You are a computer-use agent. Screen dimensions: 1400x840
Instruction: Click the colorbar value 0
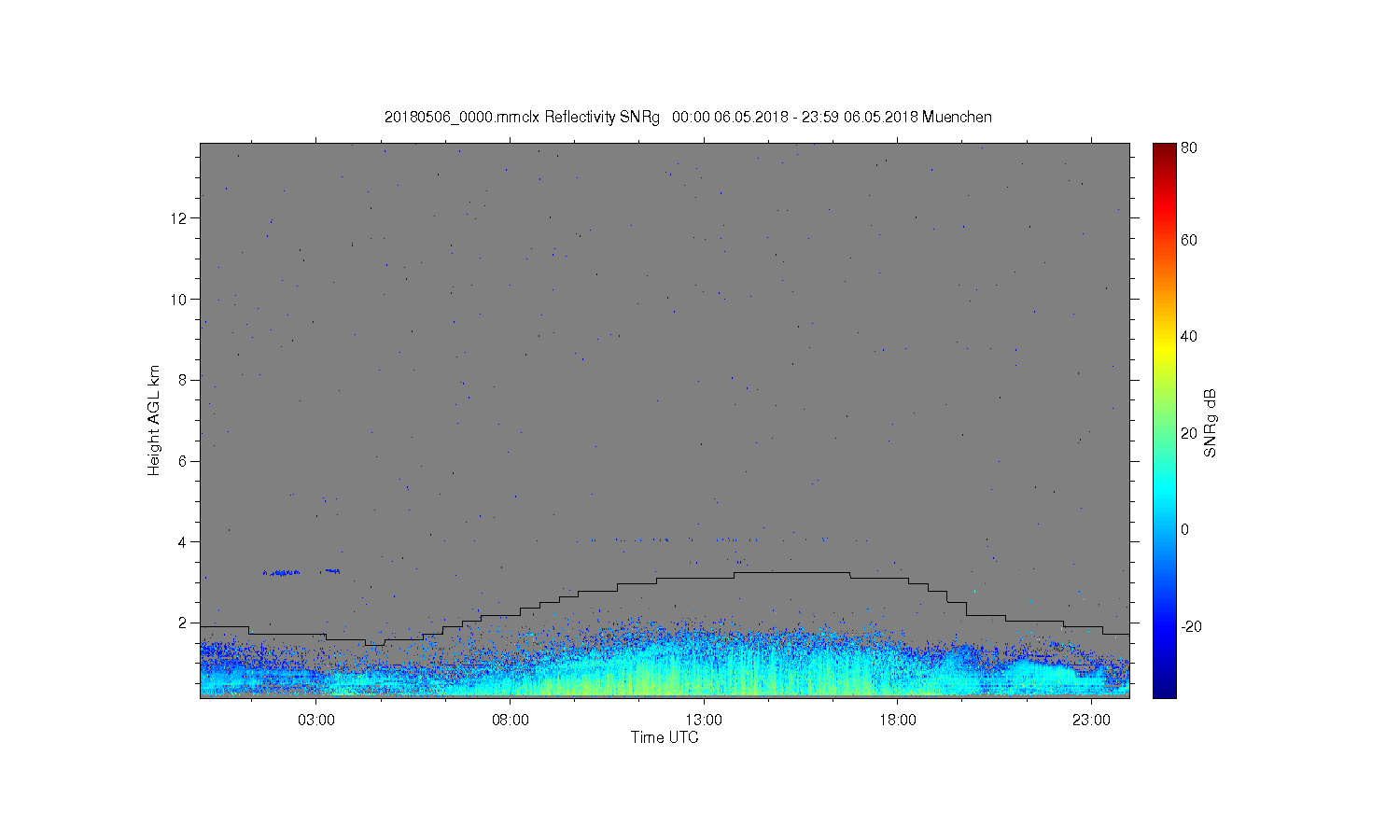click(x=1184, y=530)
